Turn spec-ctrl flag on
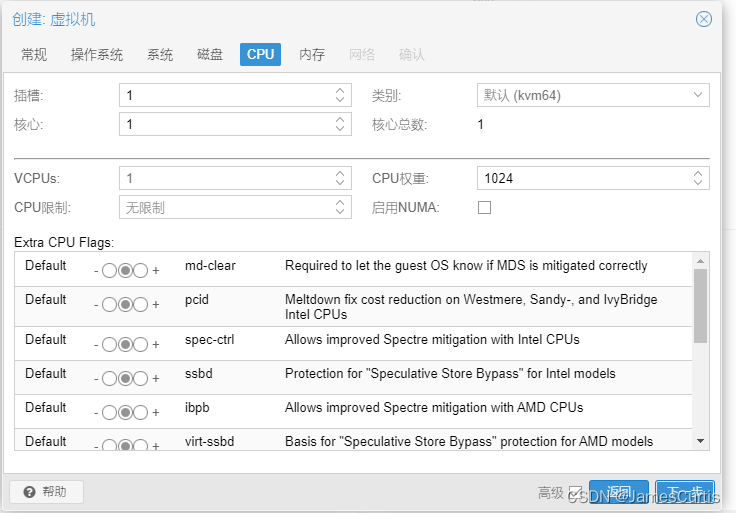This screenshot has height=513, width=736. pos(140,345)
